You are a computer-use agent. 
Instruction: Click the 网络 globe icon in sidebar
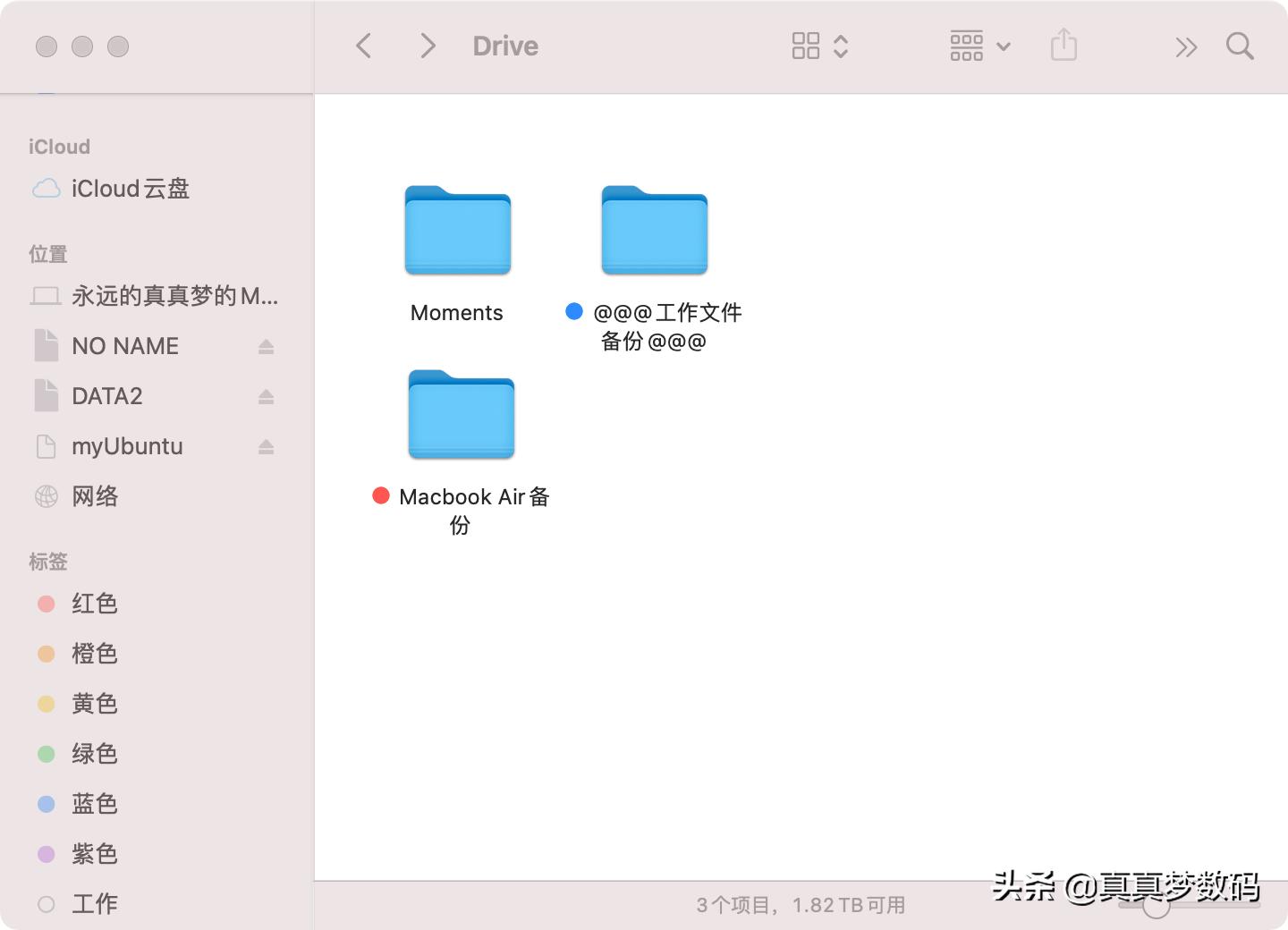[x=46, y=496]
